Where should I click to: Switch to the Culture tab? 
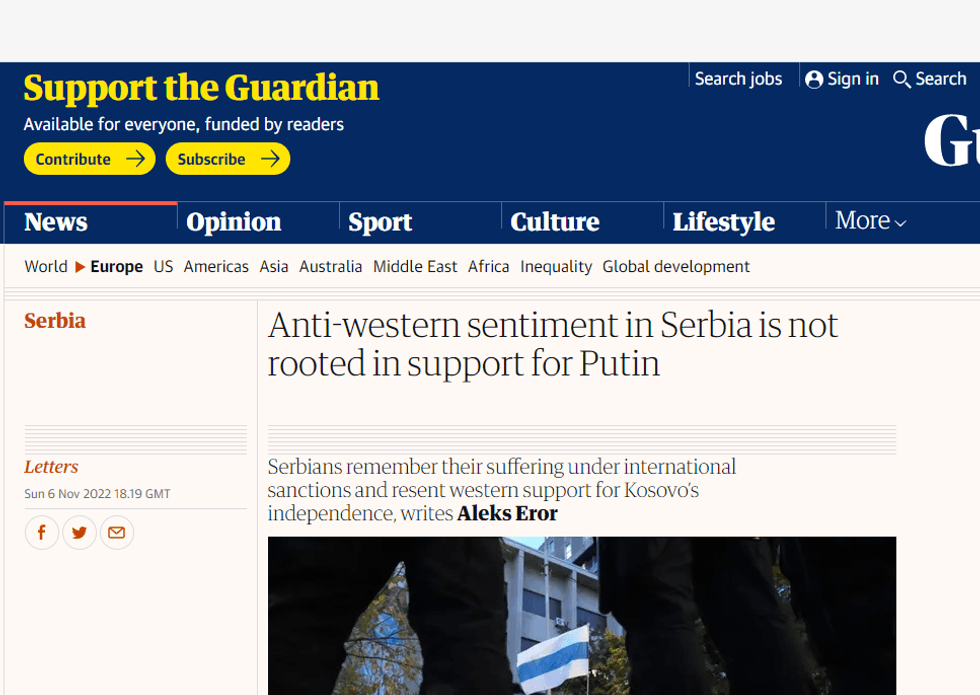pyautogui.click(x=555, y=221)
